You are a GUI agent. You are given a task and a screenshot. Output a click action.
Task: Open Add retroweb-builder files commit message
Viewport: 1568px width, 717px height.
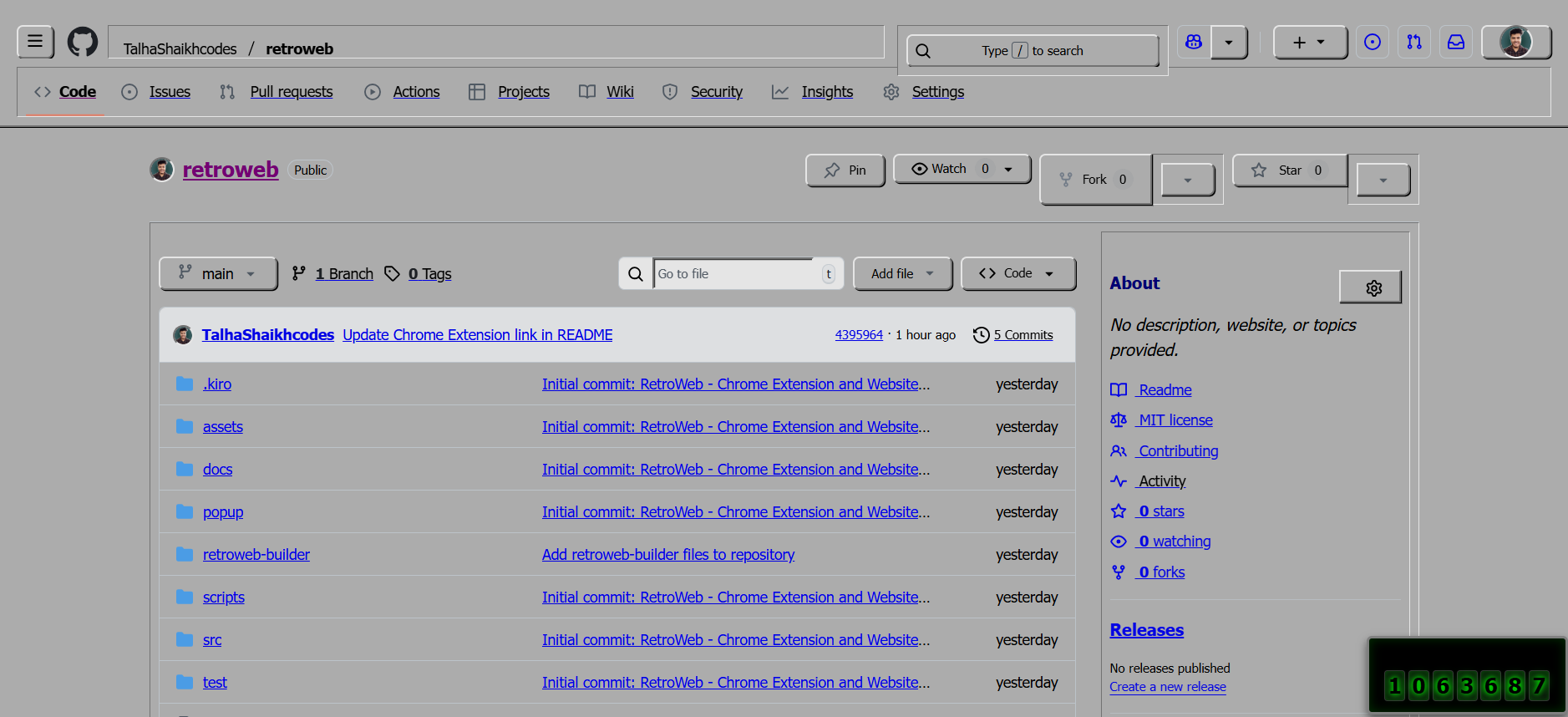coord(668,555)
